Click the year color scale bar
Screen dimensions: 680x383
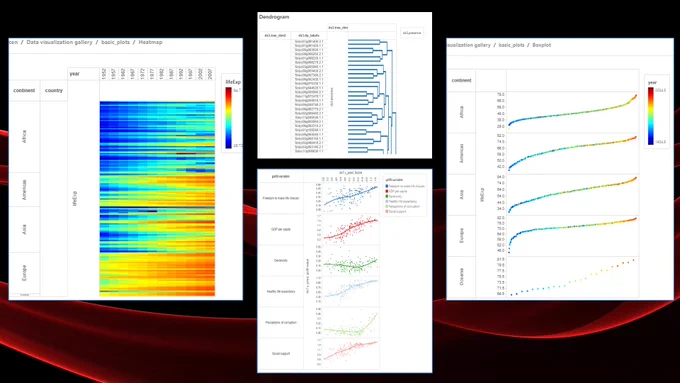[651, 116]
